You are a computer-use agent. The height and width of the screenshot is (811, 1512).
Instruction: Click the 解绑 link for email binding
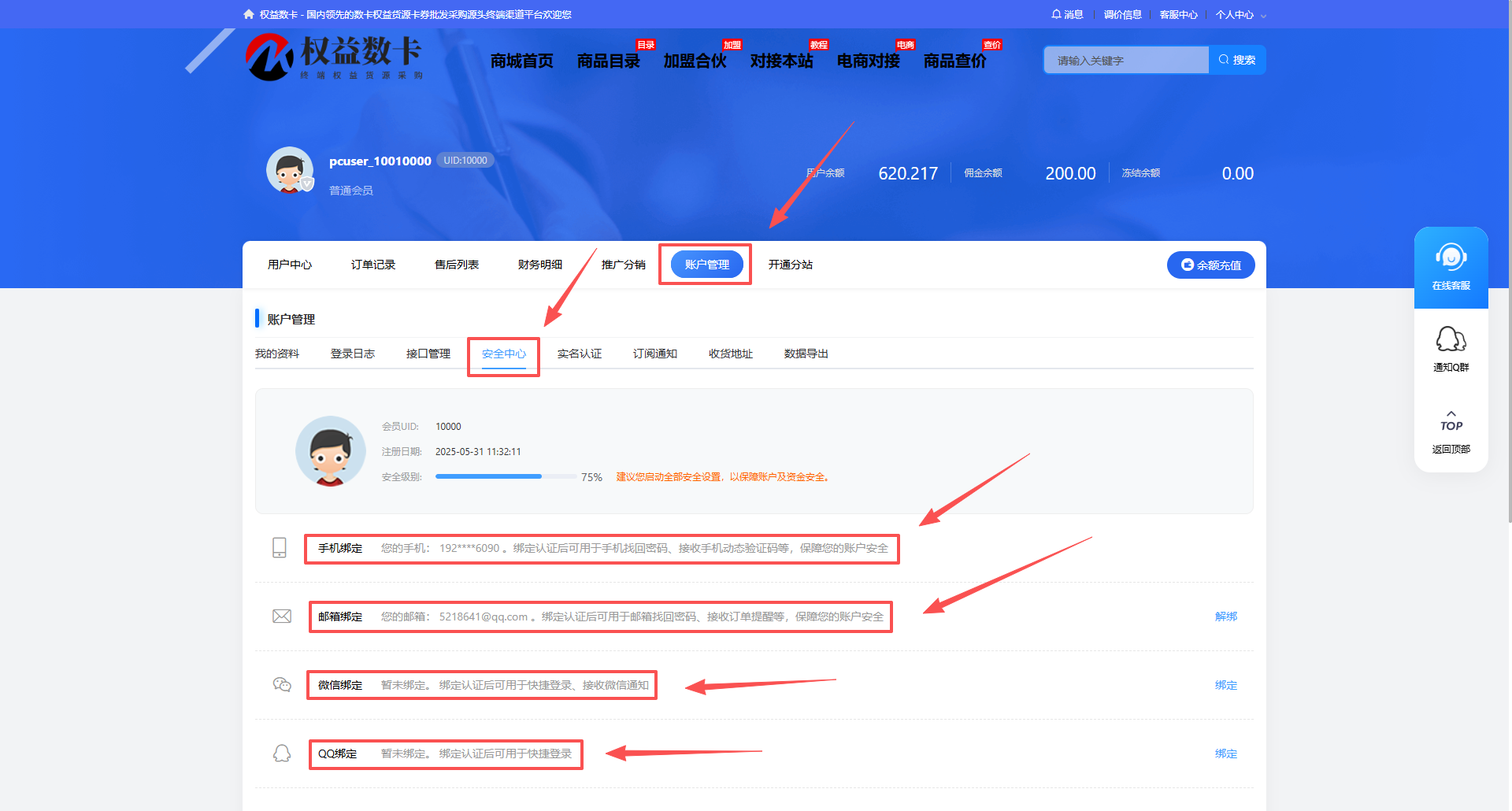click(1225, 617)
